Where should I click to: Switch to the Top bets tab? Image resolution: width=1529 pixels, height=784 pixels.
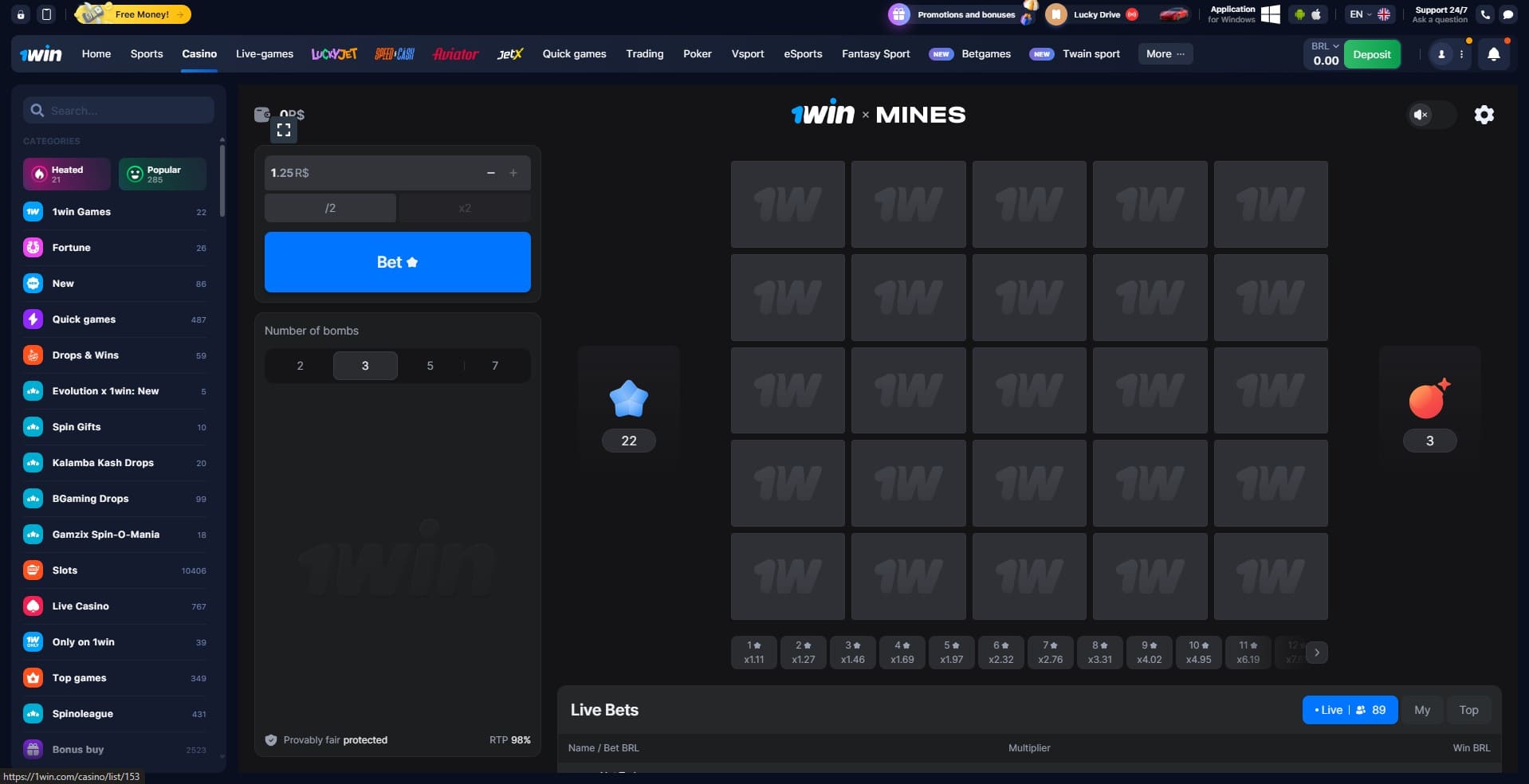[x=1468, y=710]
